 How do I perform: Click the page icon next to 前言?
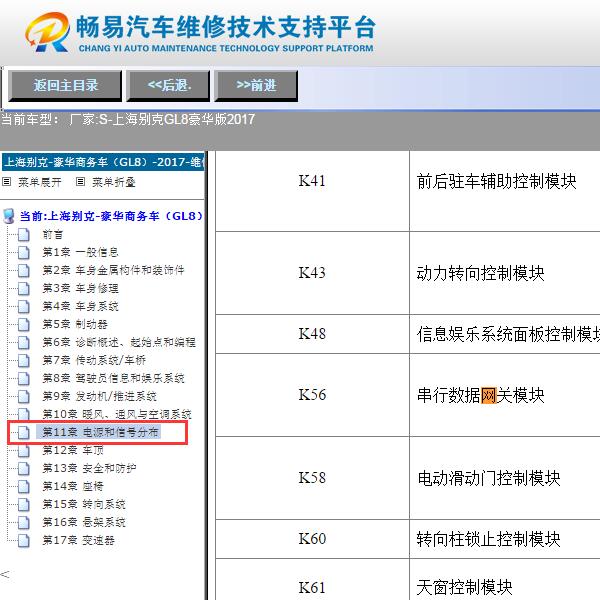(x=24, y=235)
